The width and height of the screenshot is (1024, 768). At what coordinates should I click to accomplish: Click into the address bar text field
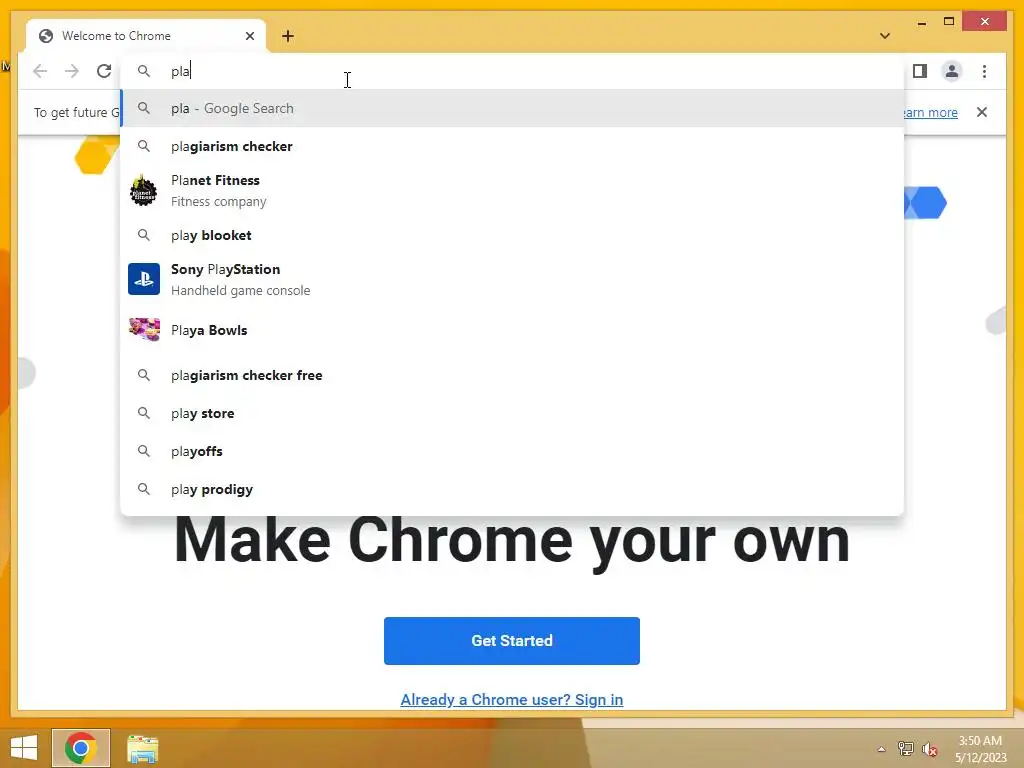pos(513,71)
